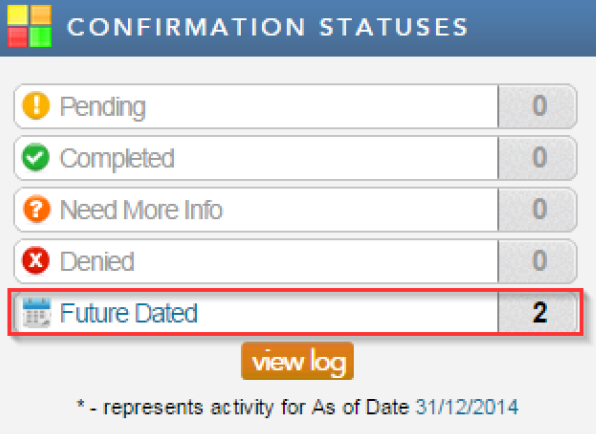This screenshot has width=596, height=434.
Task: Open the Future Dated status list
Action: point(295,312)
